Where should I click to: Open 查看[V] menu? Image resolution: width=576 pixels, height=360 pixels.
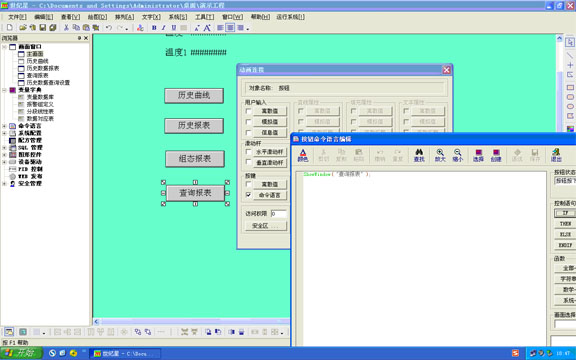[x=71, y=17]
